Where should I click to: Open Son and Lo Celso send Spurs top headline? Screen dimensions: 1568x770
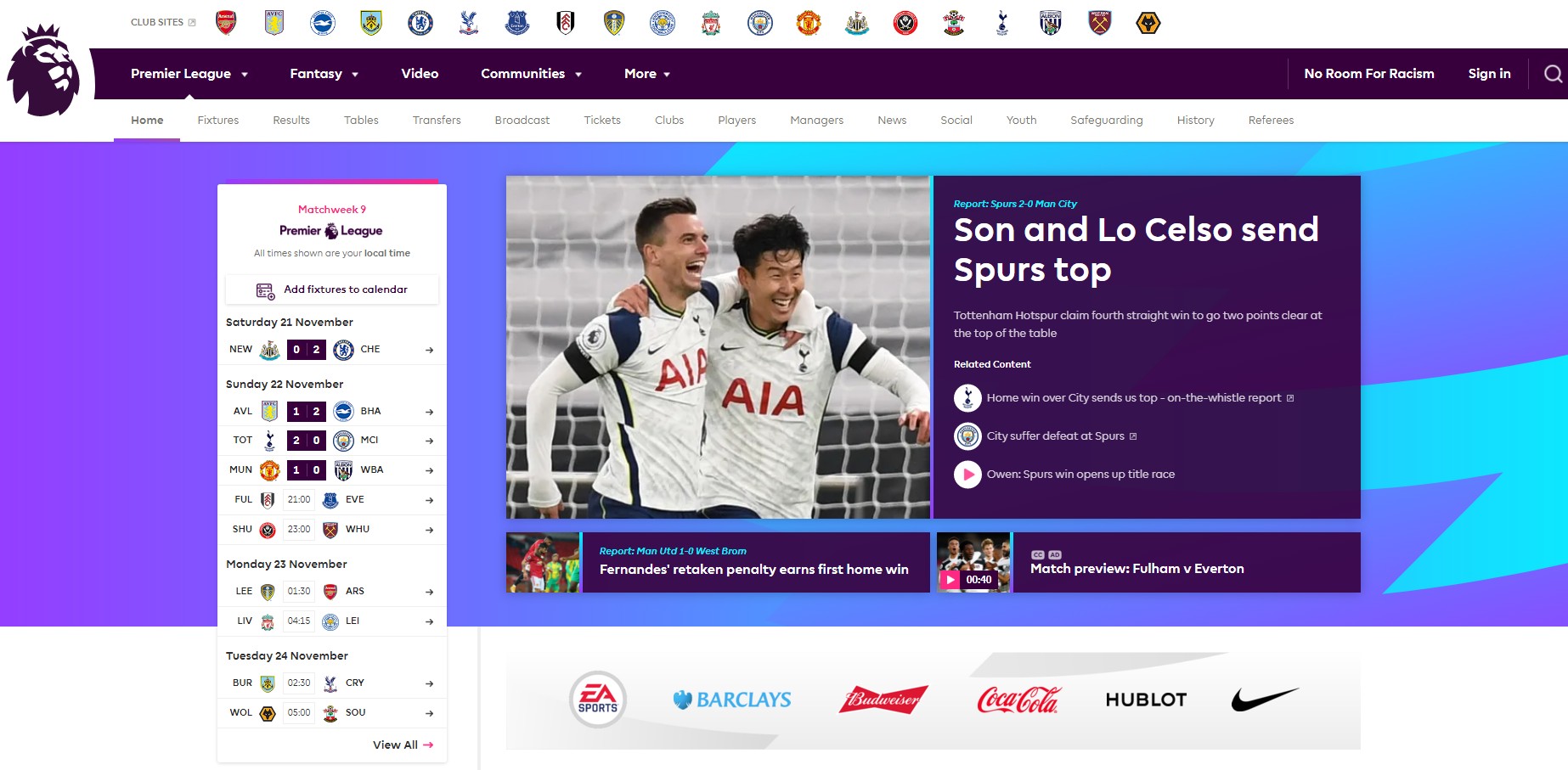click(x=1137, y=250)
